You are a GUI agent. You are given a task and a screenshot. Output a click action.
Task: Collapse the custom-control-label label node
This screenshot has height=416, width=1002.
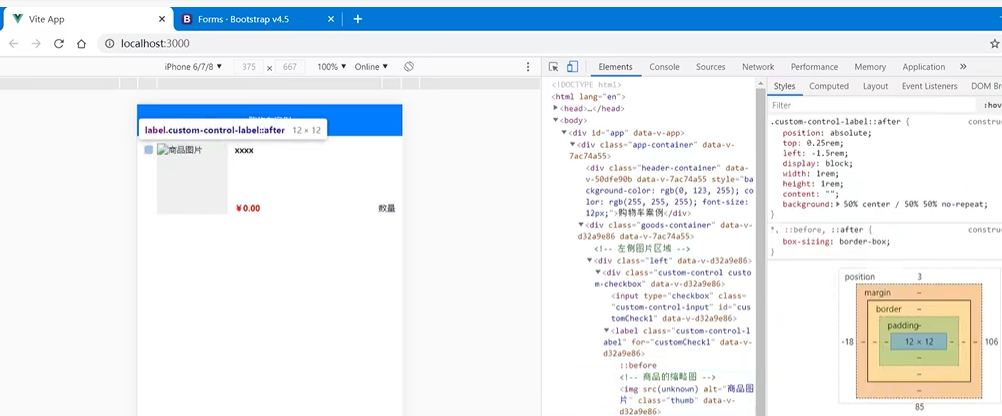[x=606, y=331]
